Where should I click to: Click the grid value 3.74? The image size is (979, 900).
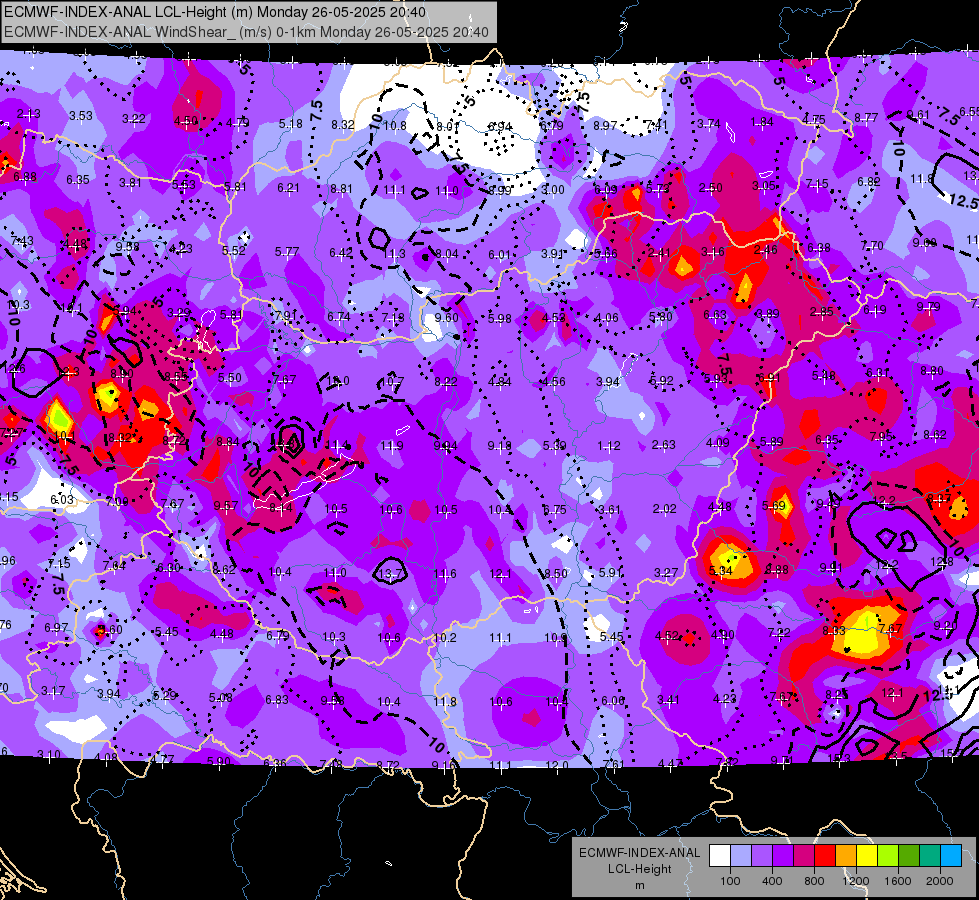(709, 124)
